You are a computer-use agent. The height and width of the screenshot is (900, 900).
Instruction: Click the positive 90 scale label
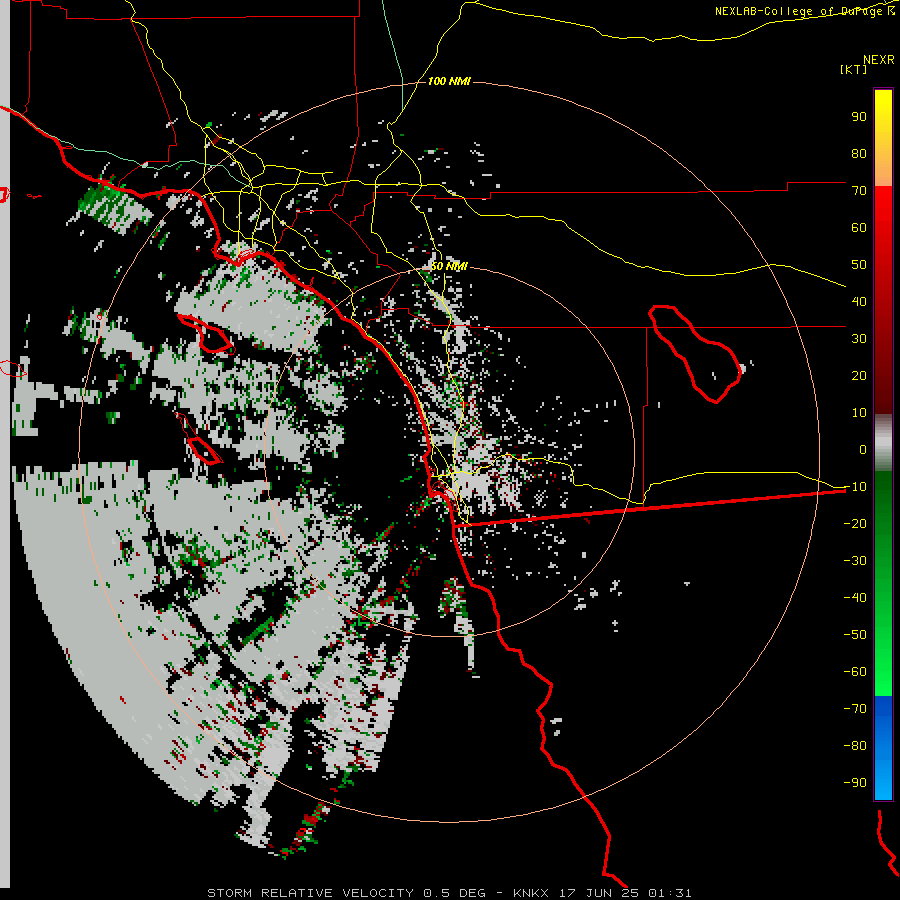(859, 117)
